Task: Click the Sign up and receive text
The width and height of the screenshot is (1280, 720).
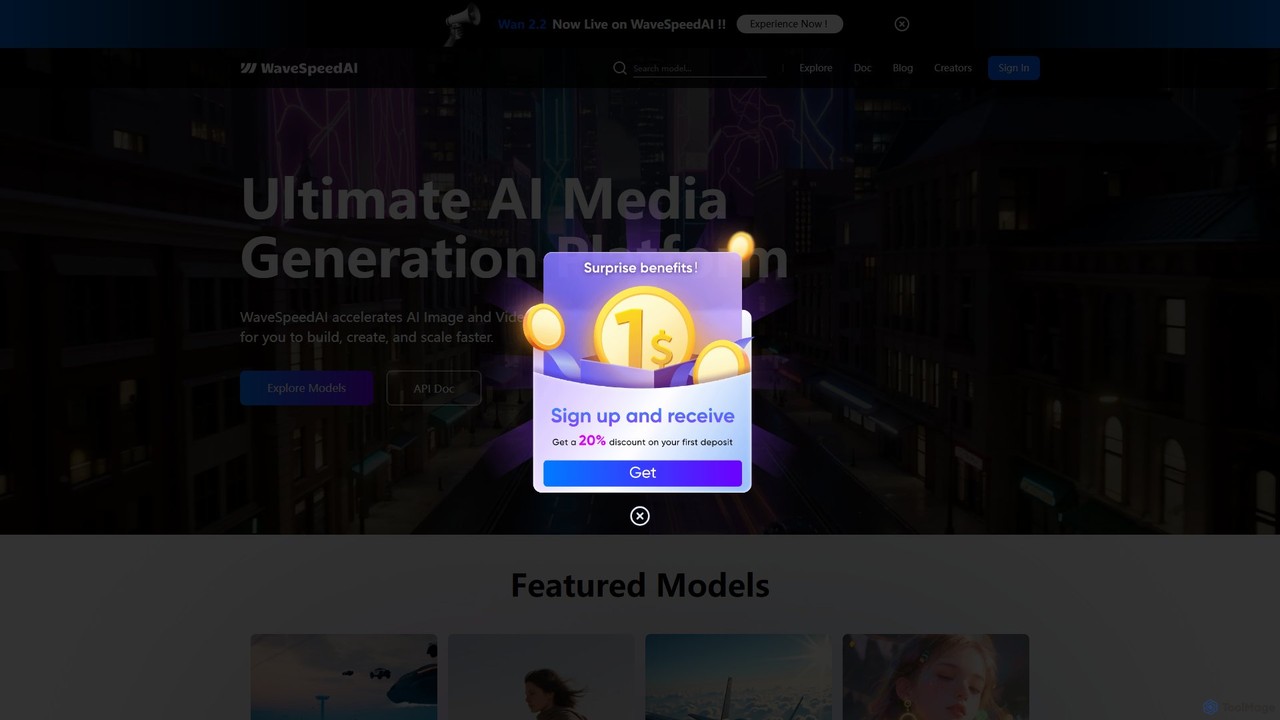Action: [x=643, y=416]
